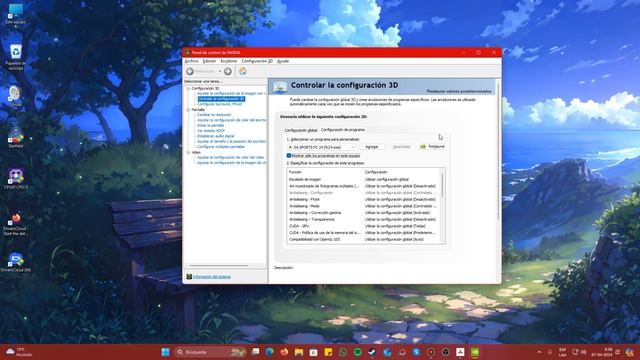
Task: Open the Papelera de reciclaje desktop icon
Action: (16, 57)
